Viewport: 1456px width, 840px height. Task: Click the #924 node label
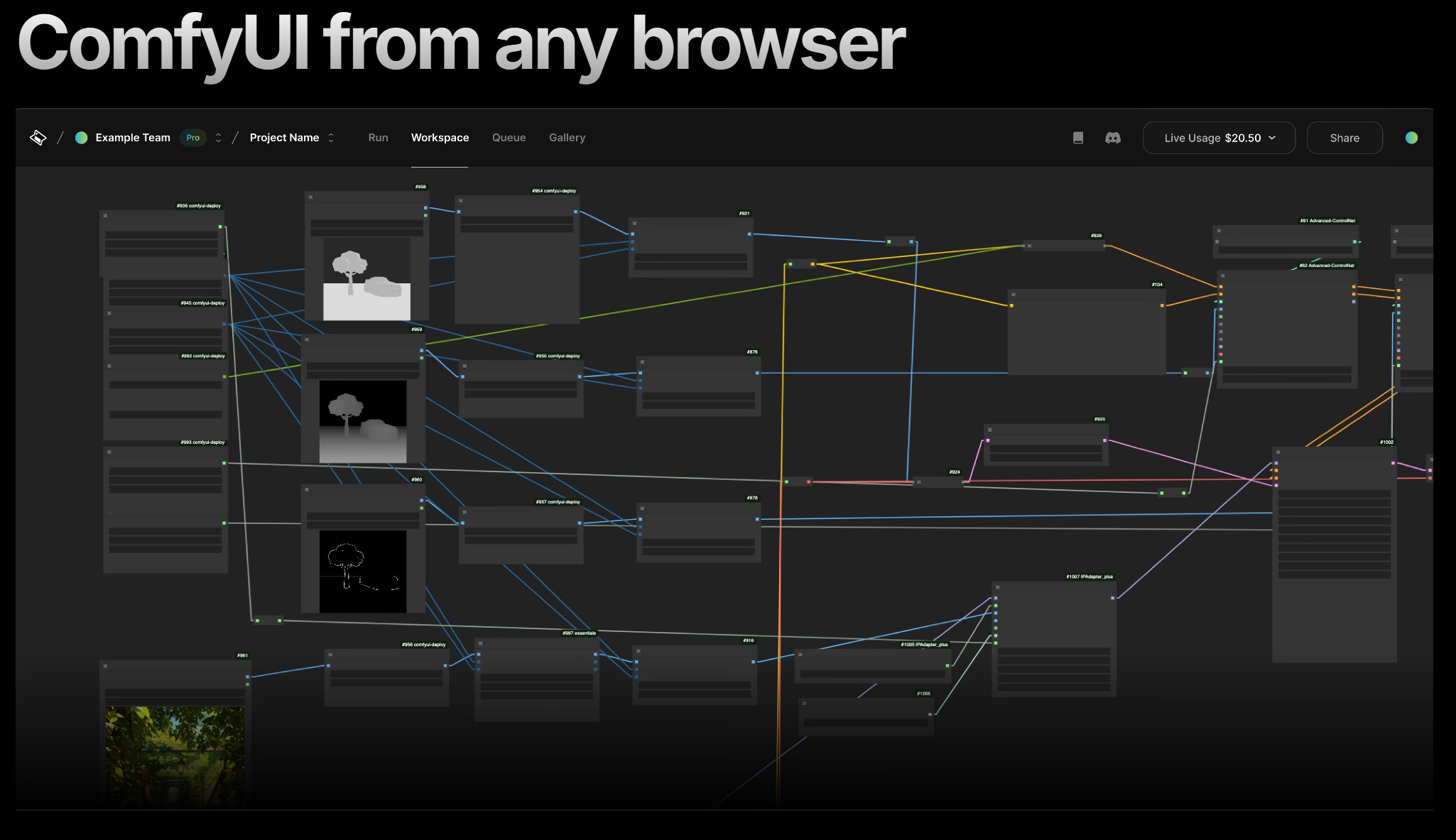click(955, 472)
